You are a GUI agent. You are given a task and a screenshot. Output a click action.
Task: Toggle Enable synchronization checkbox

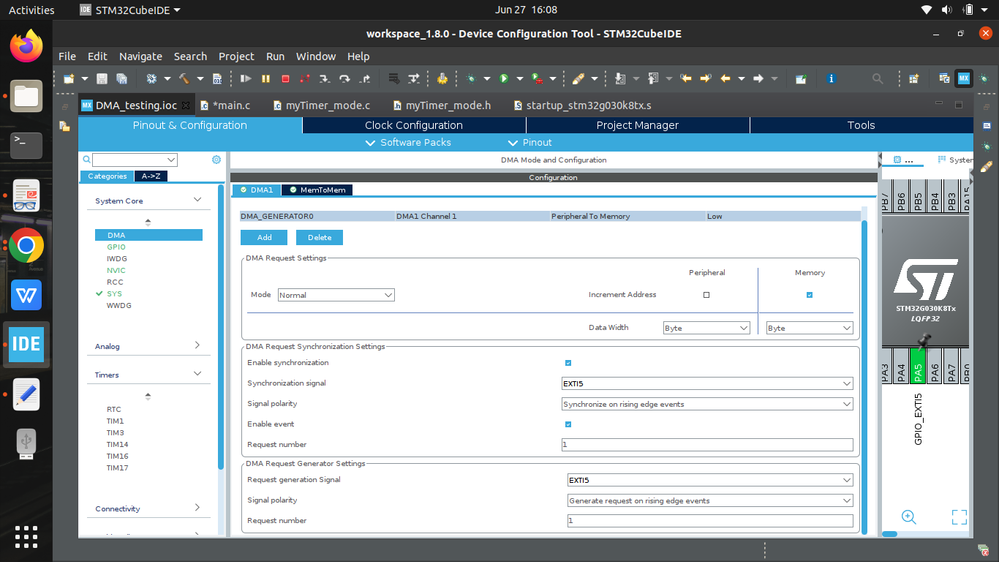coord(568,363)
